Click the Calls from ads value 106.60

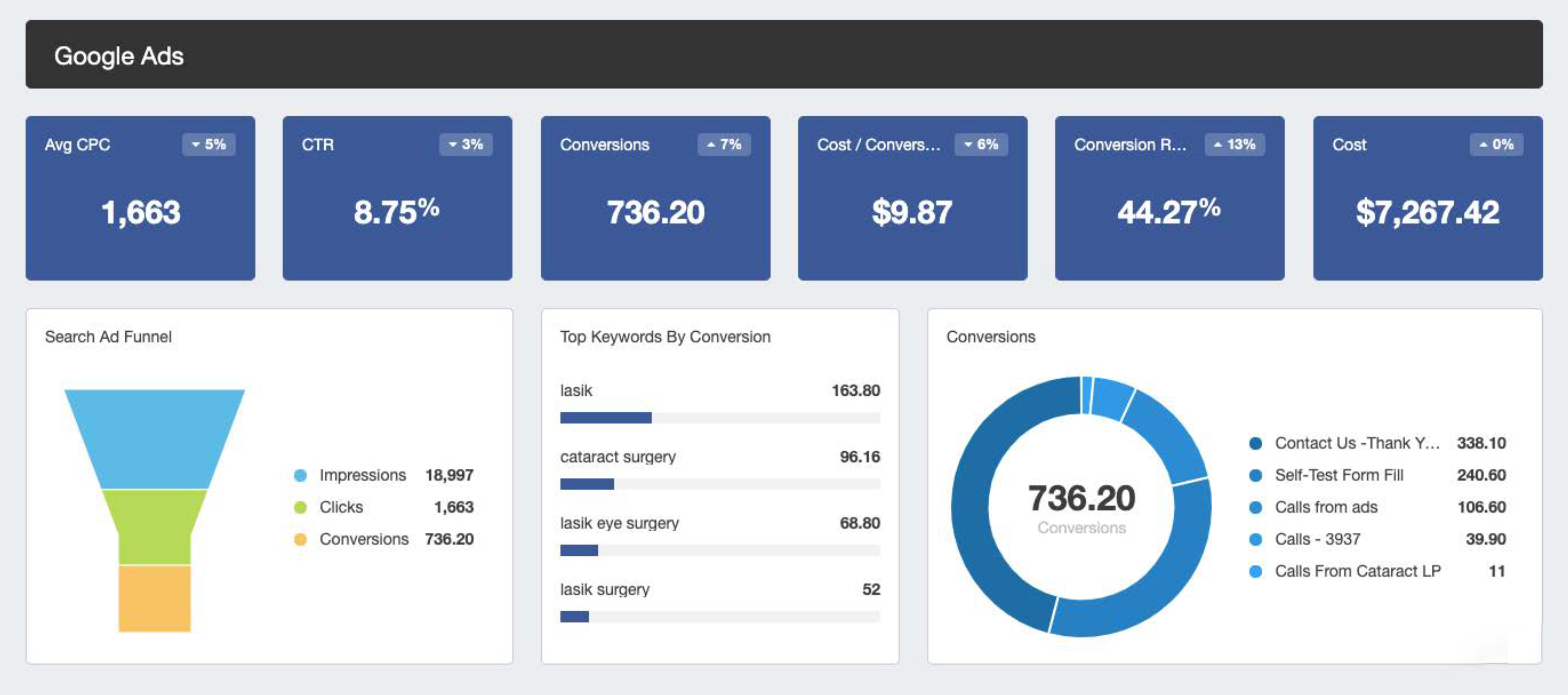1482,507
